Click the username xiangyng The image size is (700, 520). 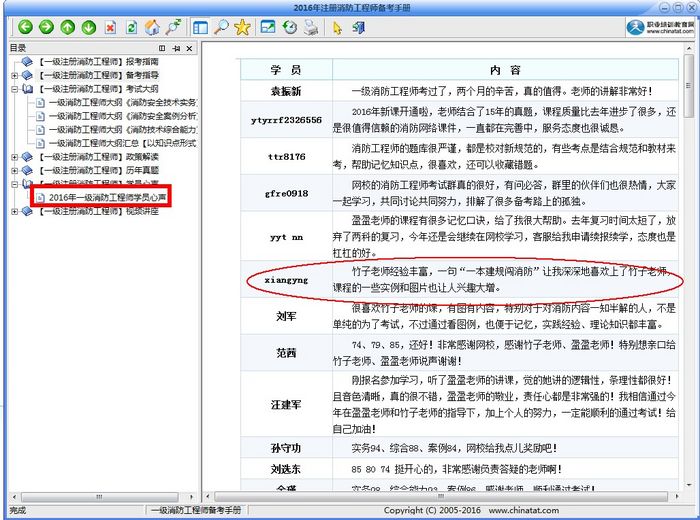pos(286,280)
